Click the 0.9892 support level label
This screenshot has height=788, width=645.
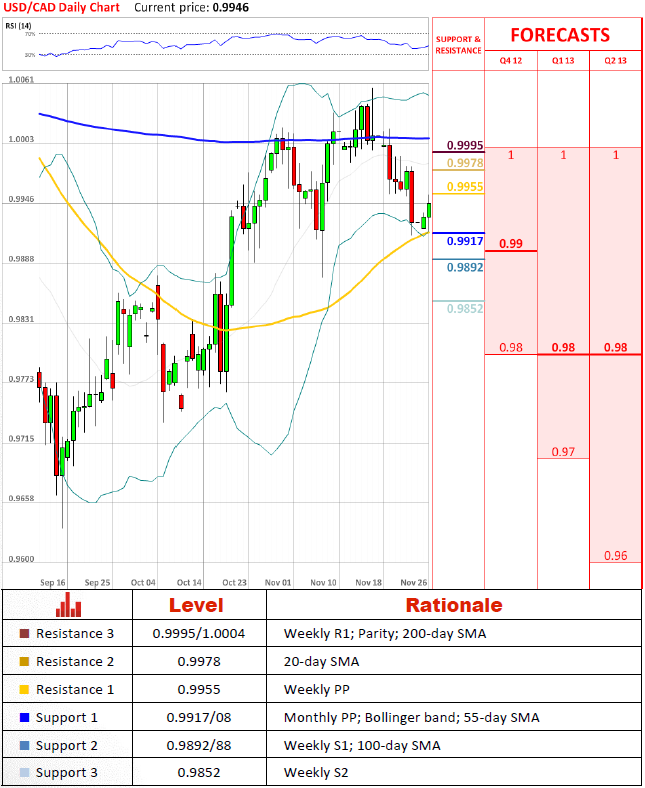click(x=465, y=267)
